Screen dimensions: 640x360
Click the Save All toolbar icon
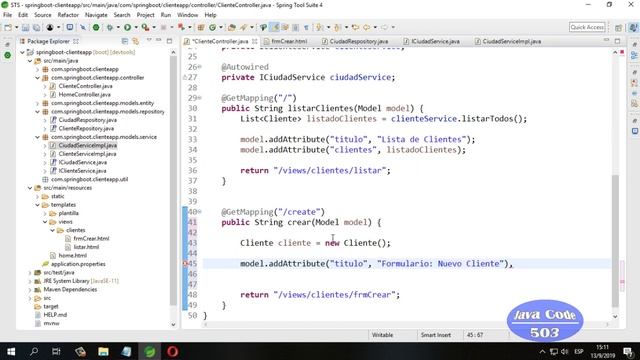click(36, 27)
